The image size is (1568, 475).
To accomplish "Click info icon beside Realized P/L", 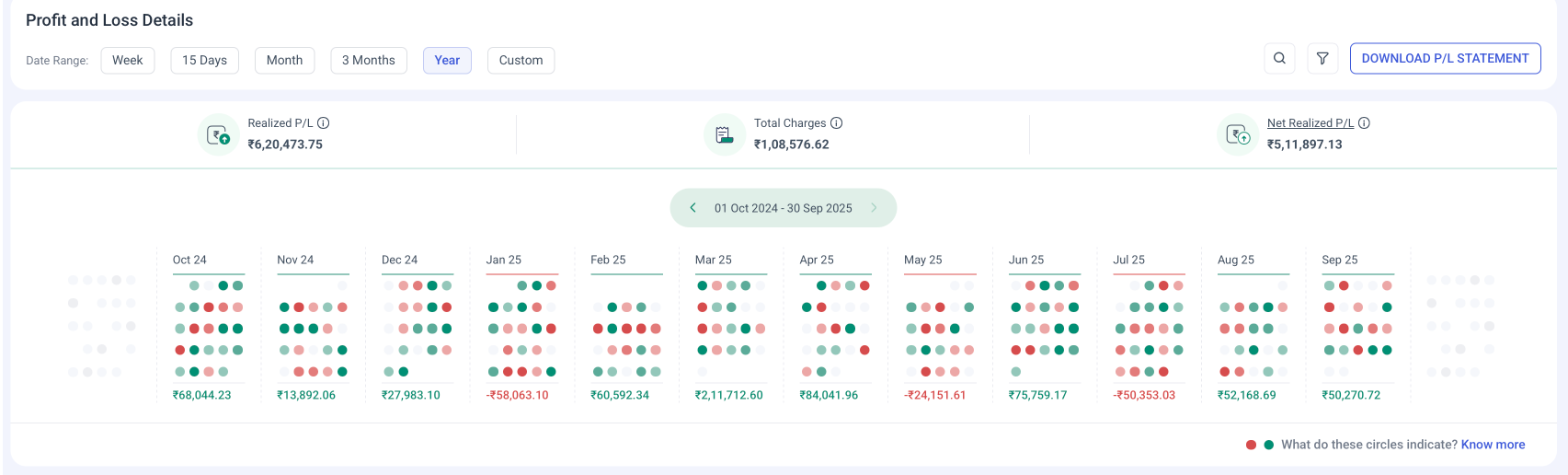I will (x=324, y=123).
